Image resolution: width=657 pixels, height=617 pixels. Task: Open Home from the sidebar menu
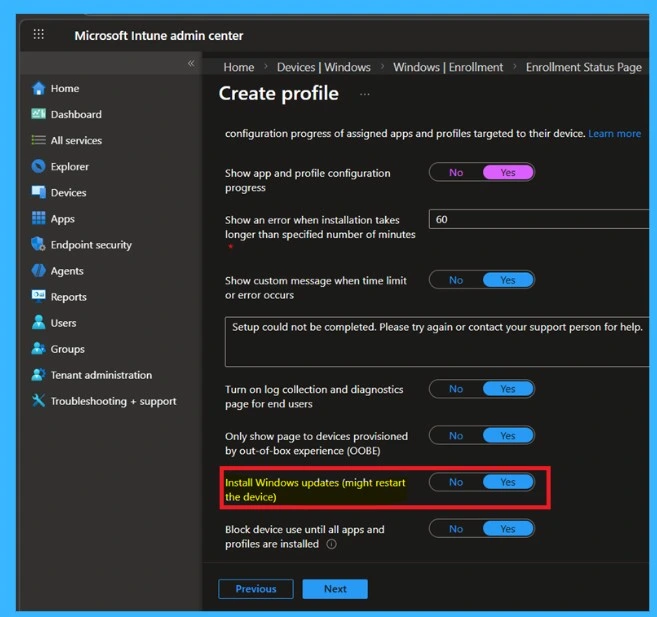click(65, 88)
